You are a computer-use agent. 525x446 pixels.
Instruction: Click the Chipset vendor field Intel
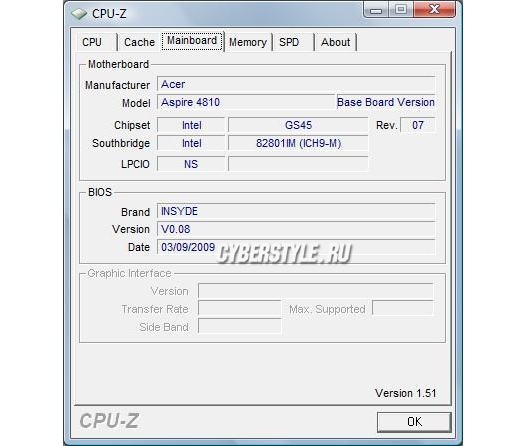(191, 125)
